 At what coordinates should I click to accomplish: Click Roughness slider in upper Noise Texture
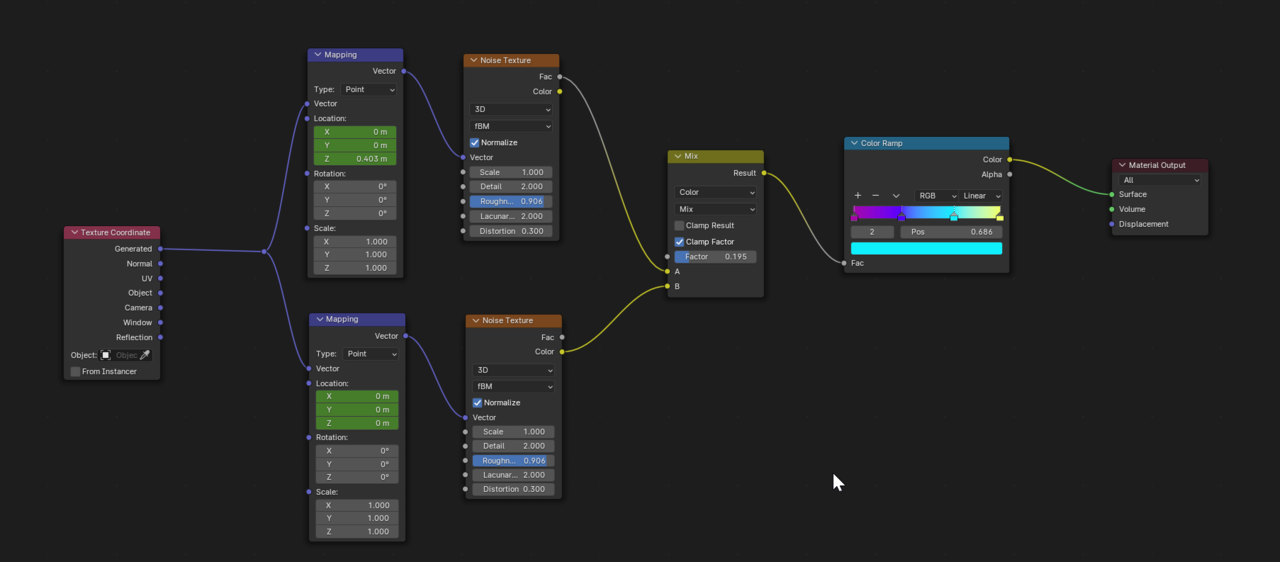click(511, 201)
